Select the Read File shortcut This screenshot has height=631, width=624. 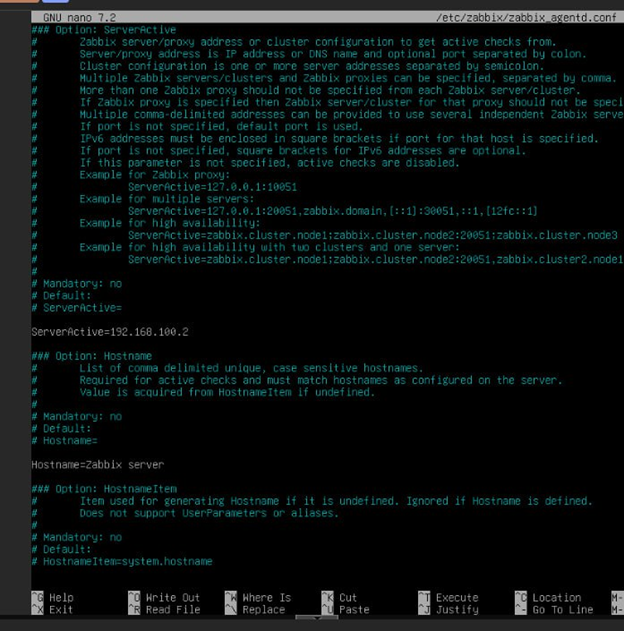[172, 609]
